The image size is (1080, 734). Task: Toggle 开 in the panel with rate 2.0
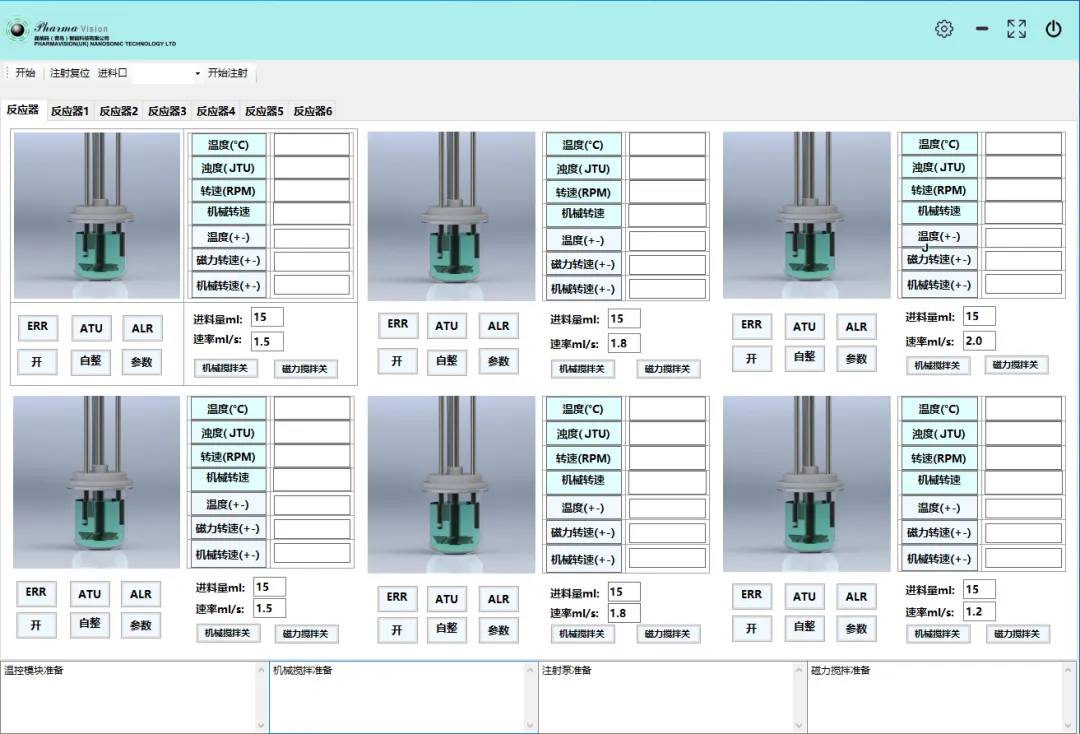tap(751, 358)
